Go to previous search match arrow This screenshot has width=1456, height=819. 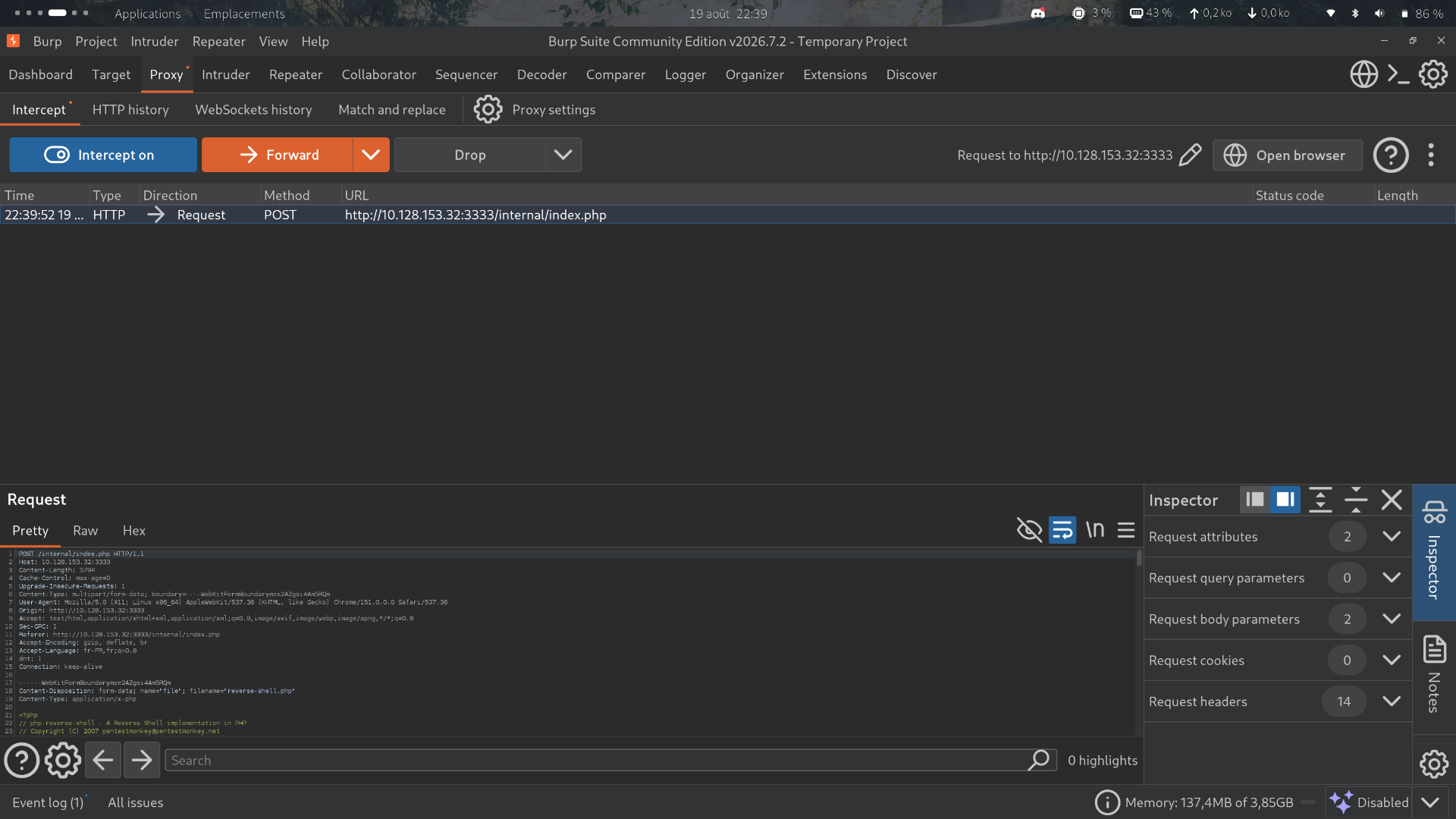coord(103,760)
